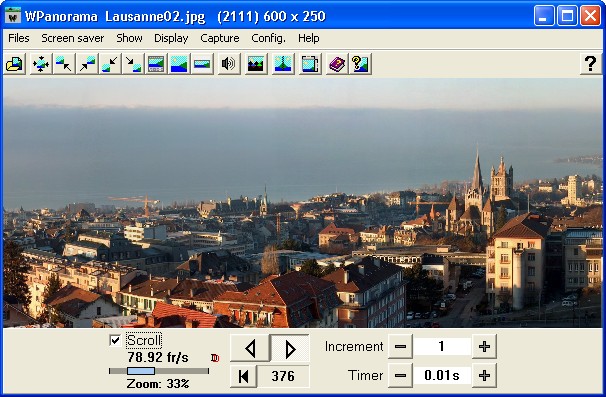
Task: Decrease the Increment value with minus
Action: point(400,346)
